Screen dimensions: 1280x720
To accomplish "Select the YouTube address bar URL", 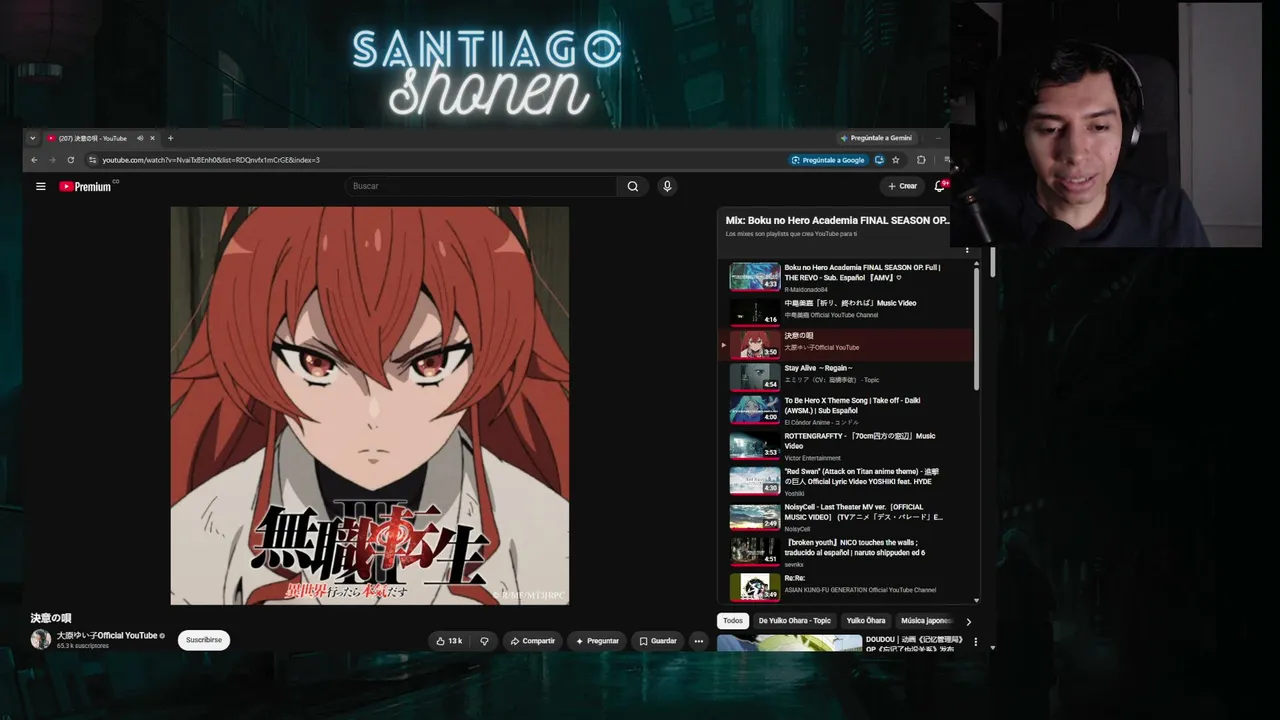I will click(211, 160).
